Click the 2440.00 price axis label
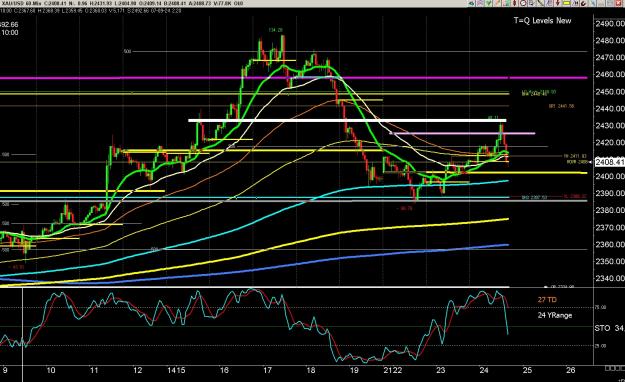 pyautogui.click(x=610, y=108)
